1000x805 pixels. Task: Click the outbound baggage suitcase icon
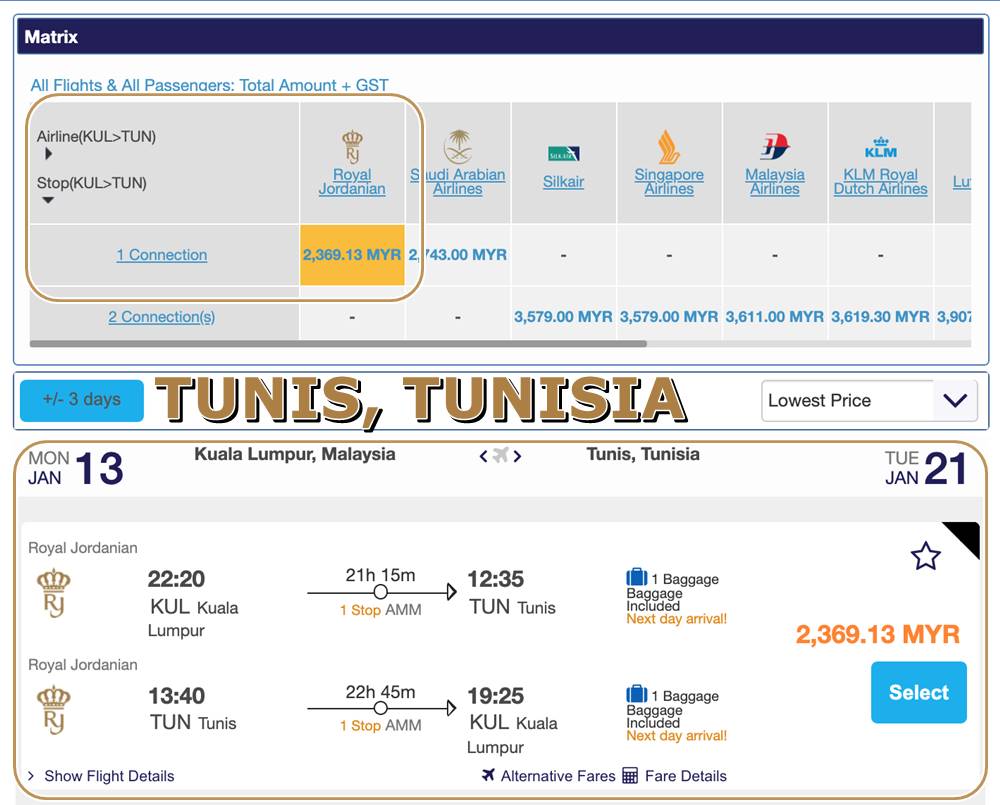636,577
